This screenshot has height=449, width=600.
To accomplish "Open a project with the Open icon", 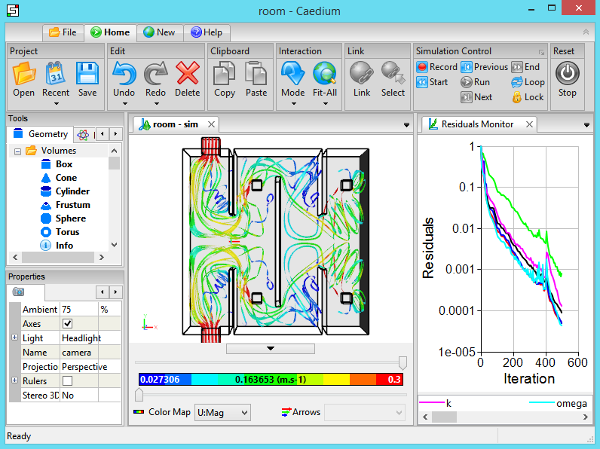I will point(24,80).
